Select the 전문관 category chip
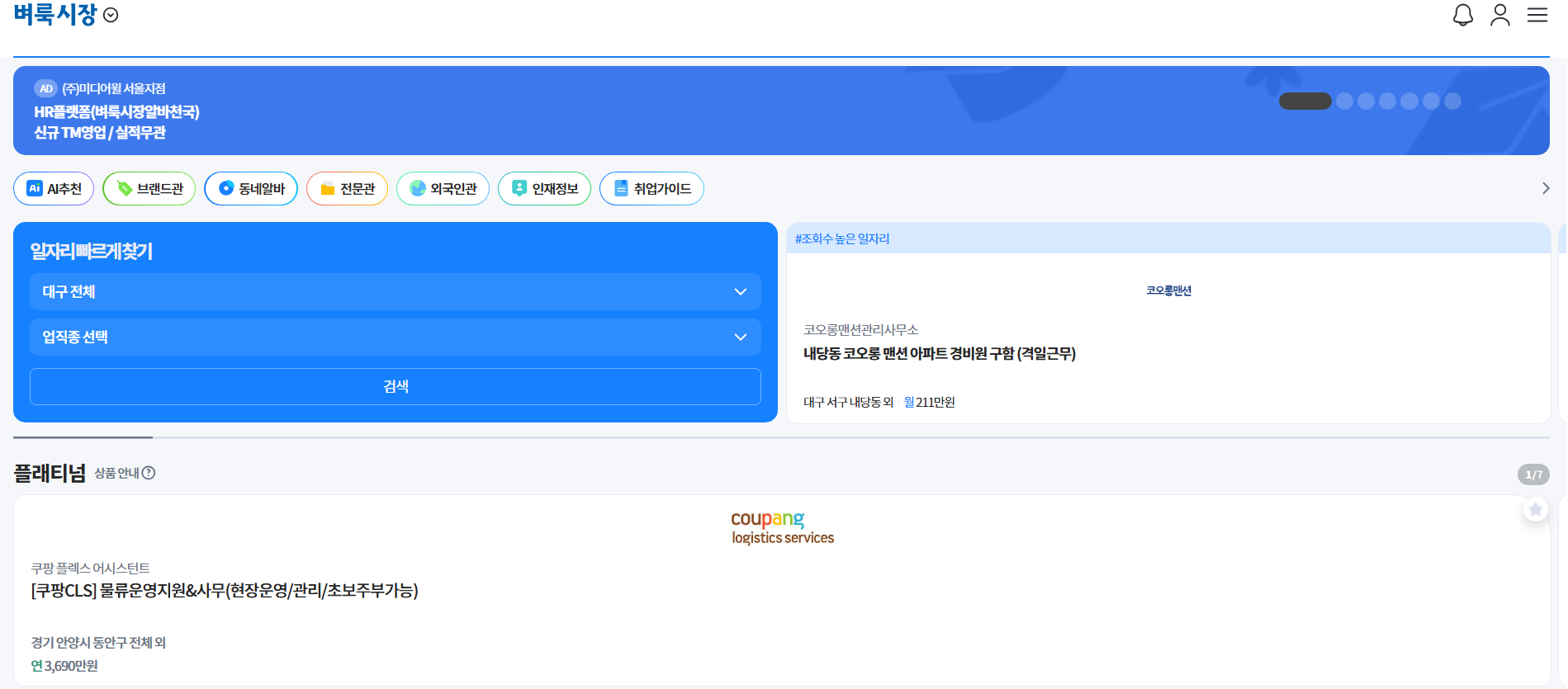The image size is (1568, 689). click(x=347, y=188)
